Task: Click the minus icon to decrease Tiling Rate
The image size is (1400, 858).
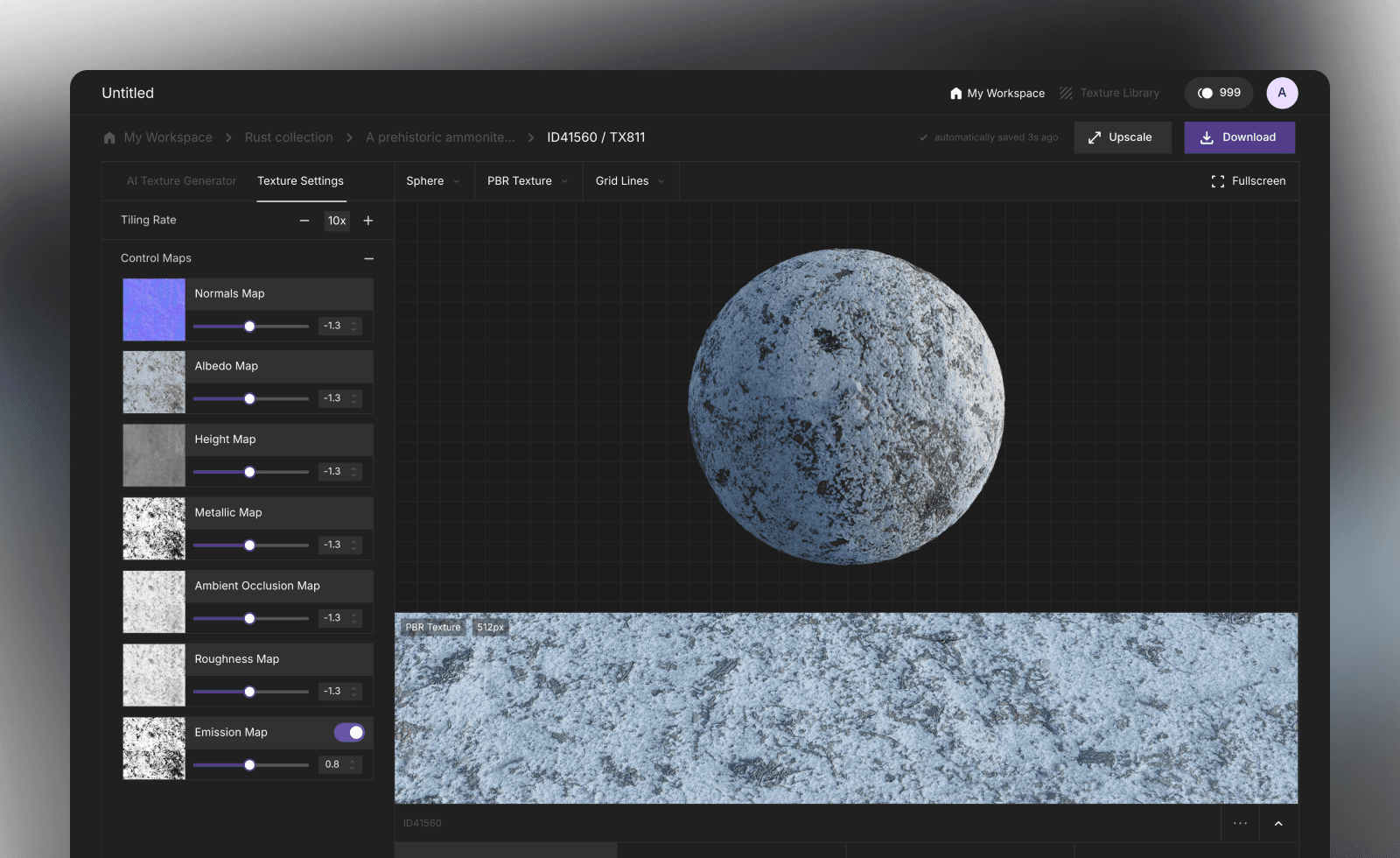Action: click(304, 221)
